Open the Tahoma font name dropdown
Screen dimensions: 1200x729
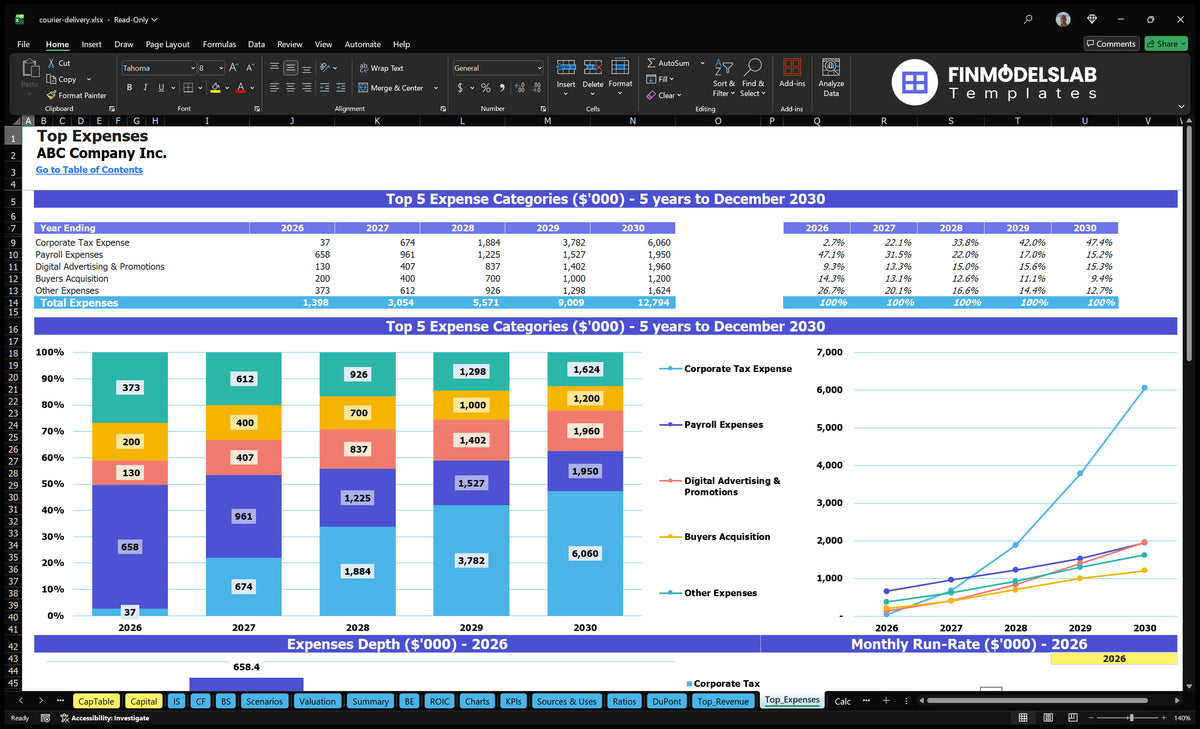click(192, 68)
